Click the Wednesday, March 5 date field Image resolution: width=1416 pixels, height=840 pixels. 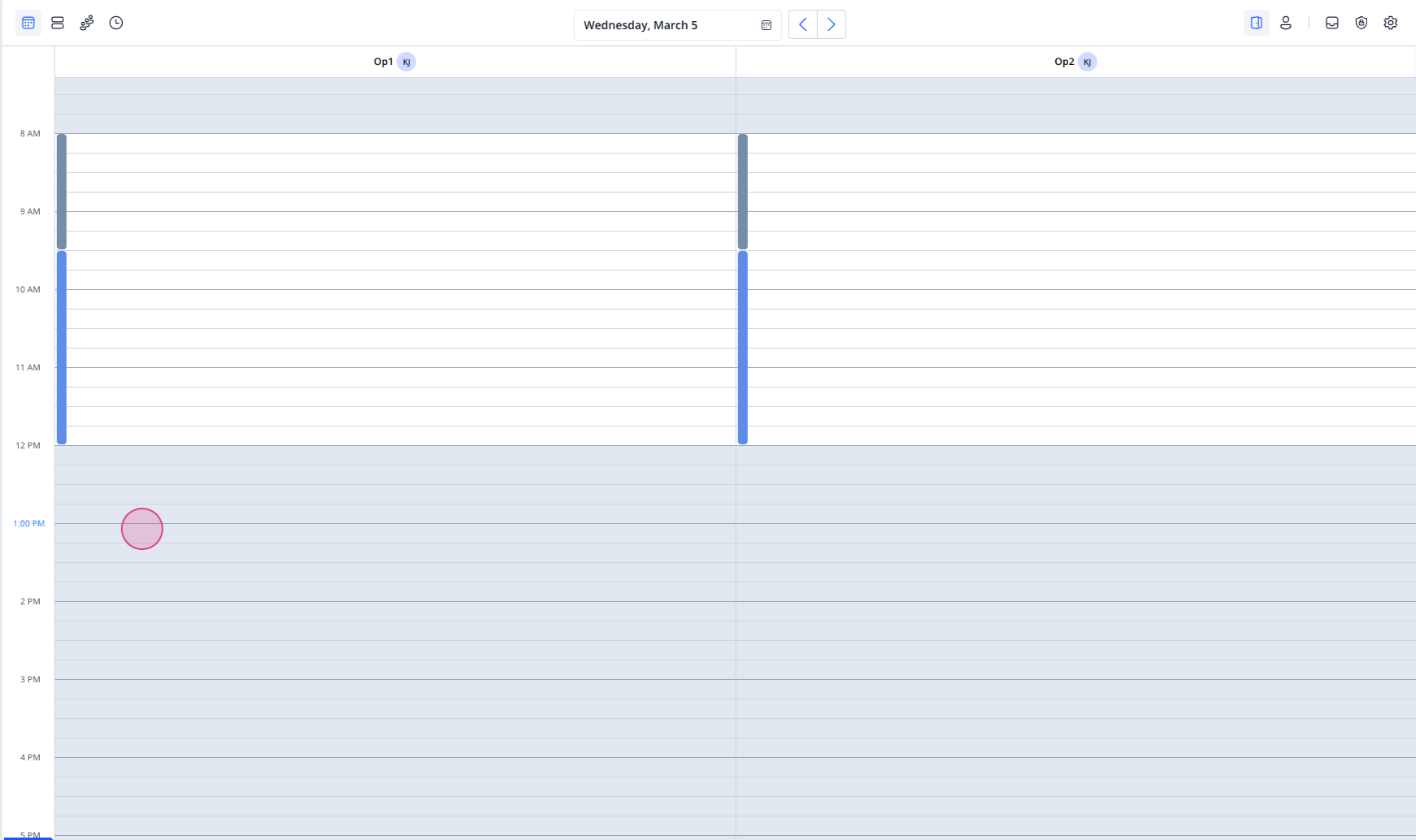coord(678,25)
